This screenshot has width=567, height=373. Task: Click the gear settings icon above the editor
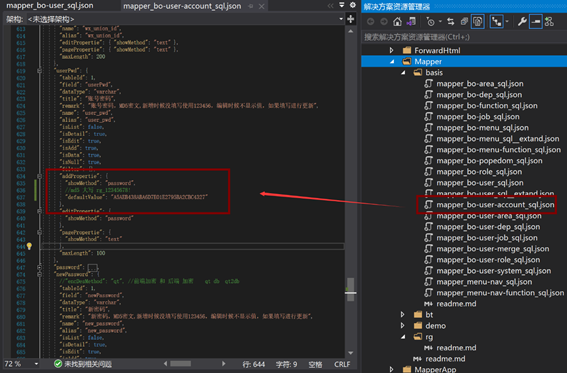(x=353, y=5)
